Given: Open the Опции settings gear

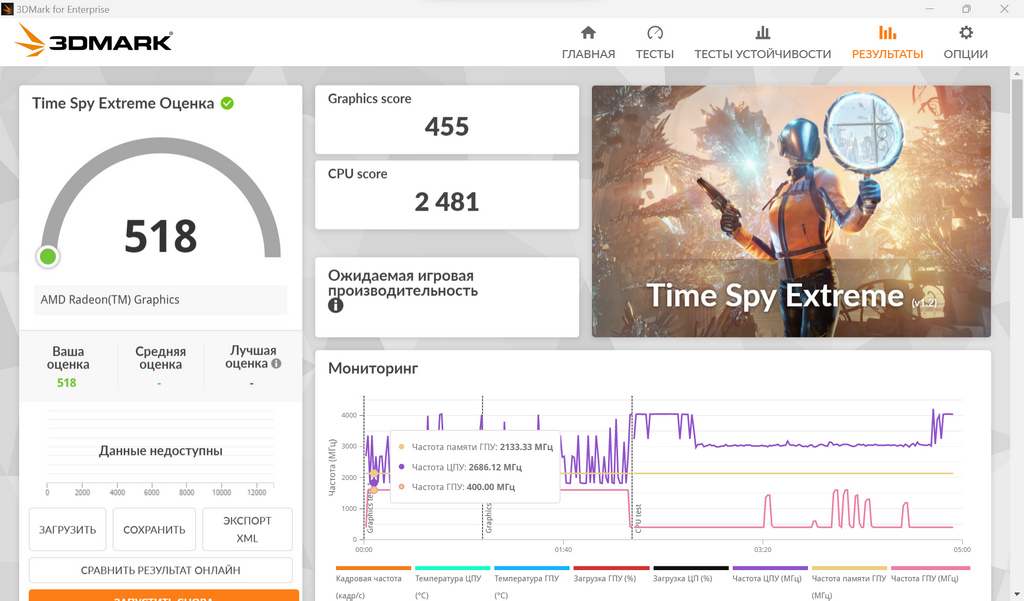Looking at the screenshot, I should (x=965, y=42).
